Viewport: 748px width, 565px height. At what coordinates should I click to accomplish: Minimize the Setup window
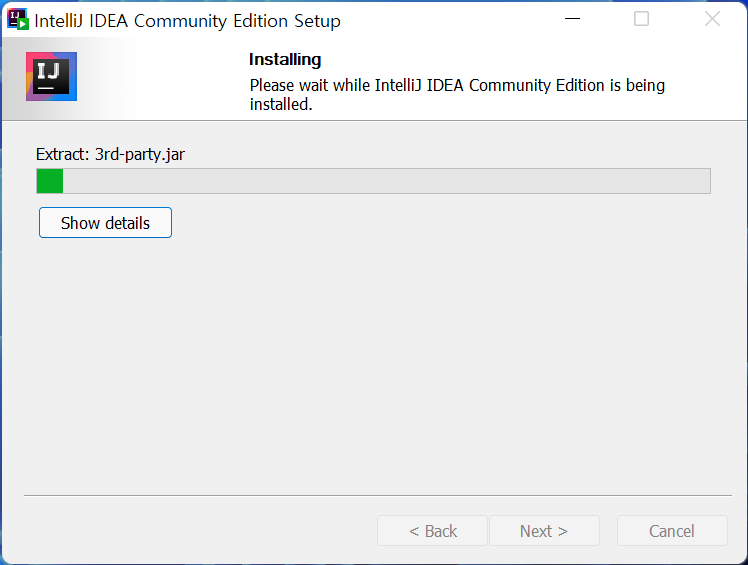[572, 19]
